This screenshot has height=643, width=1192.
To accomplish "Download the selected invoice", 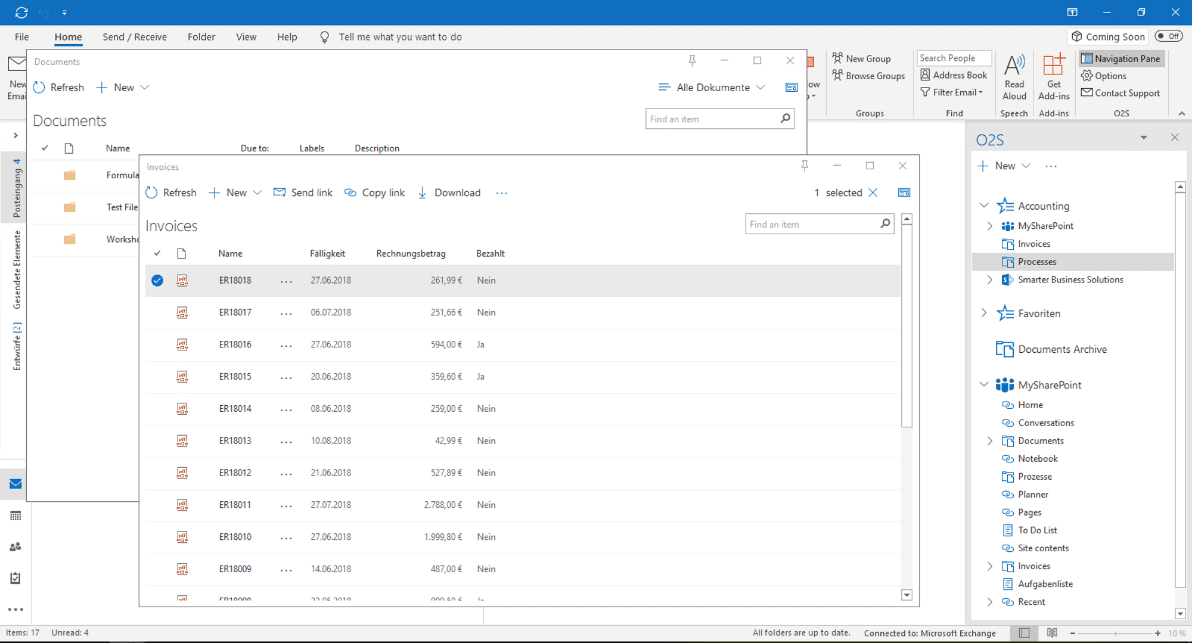I will click(449, 193).
